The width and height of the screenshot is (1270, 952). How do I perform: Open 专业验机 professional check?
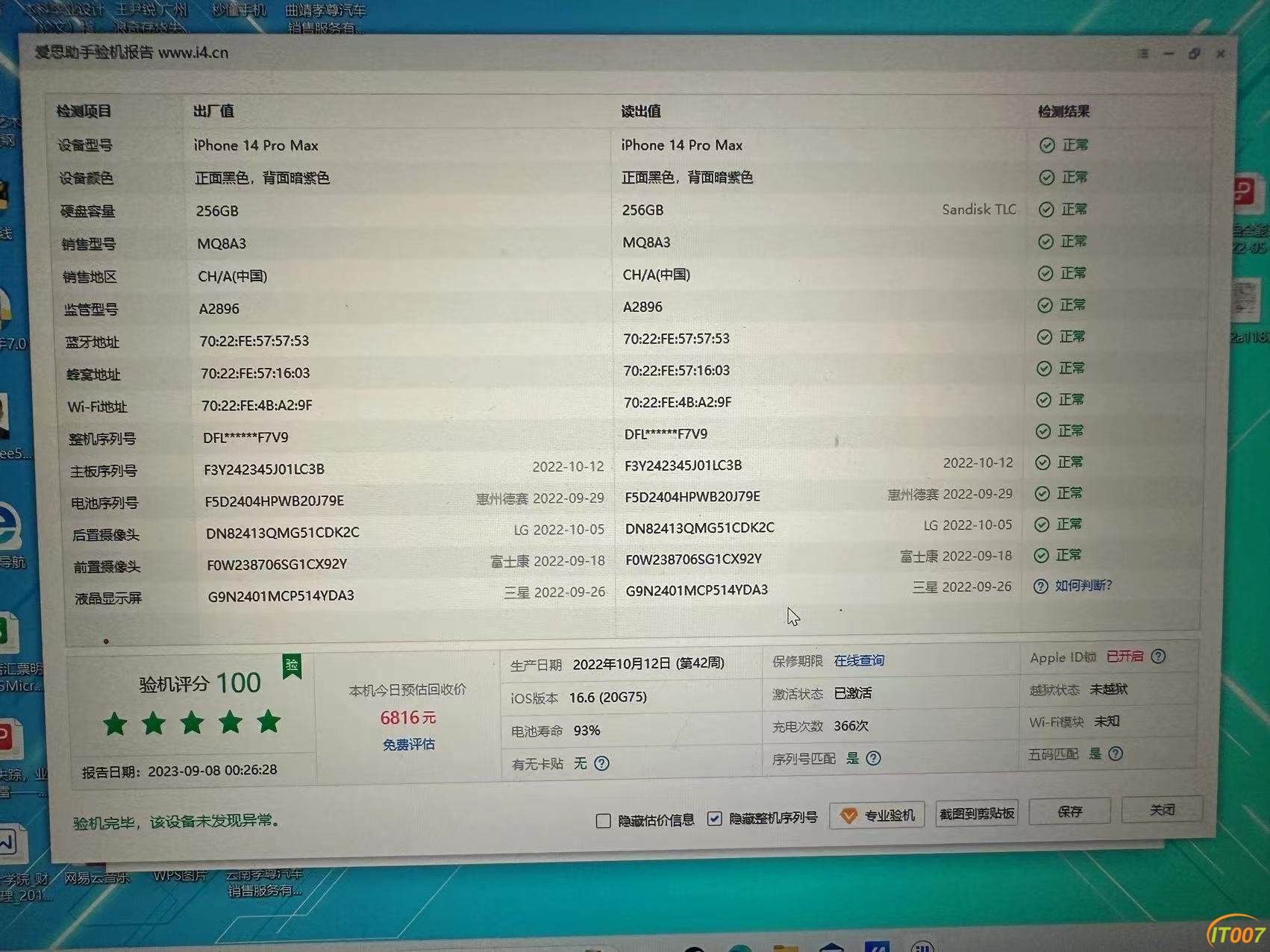[877, 815]
